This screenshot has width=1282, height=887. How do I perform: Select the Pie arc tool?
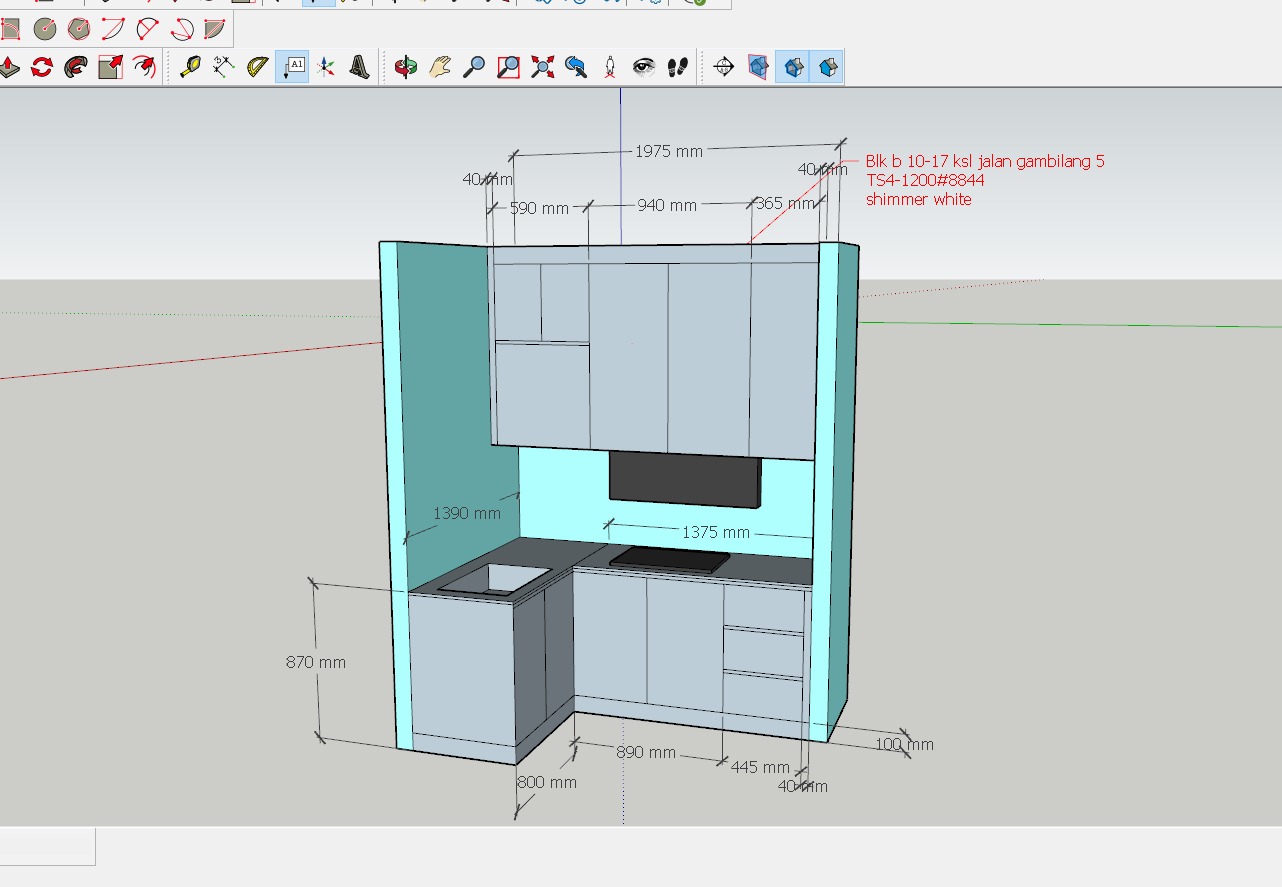[x=214, y=29]
